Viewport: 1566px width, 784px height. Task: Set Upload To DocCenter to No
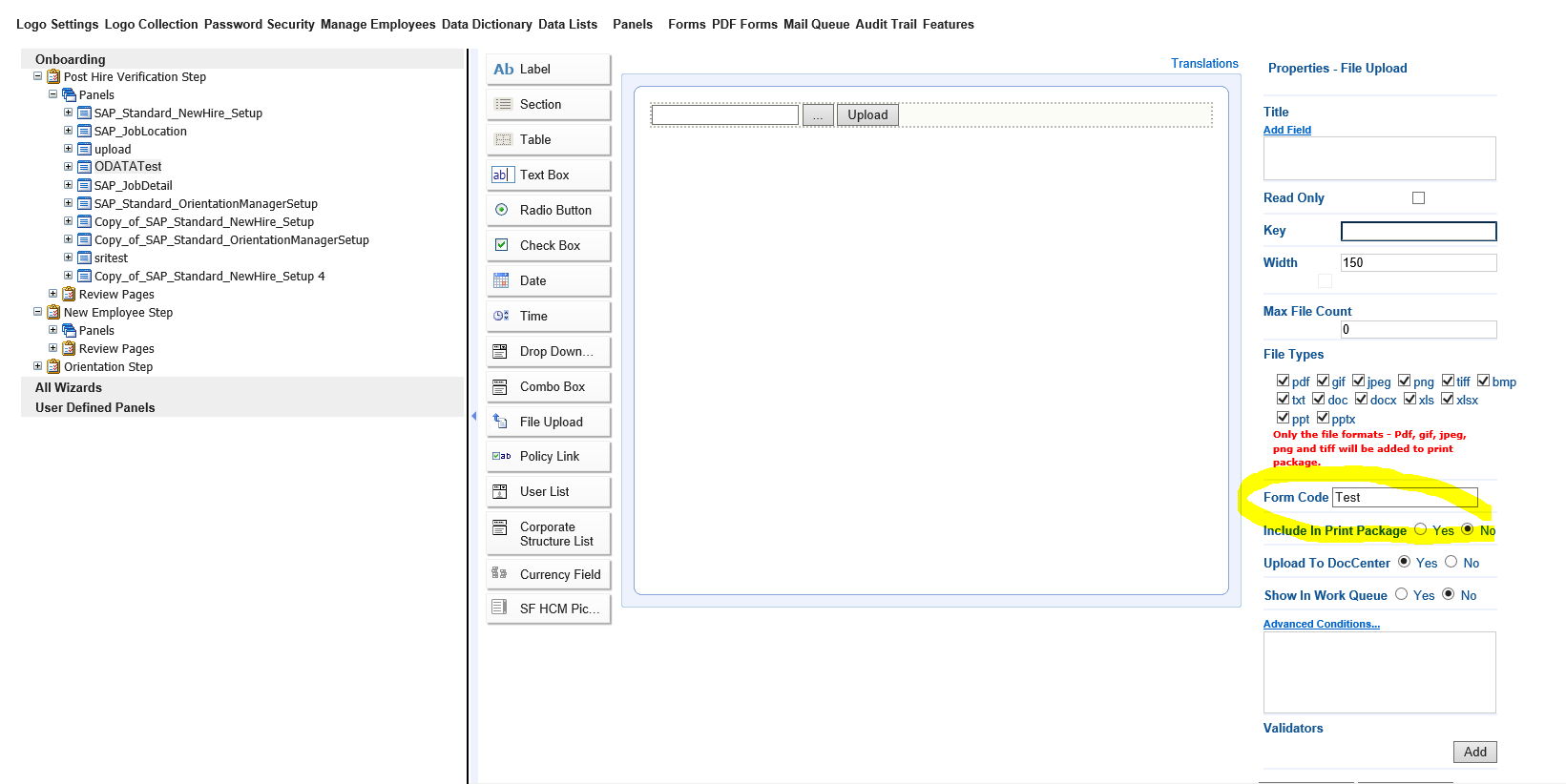point(1451,562)
